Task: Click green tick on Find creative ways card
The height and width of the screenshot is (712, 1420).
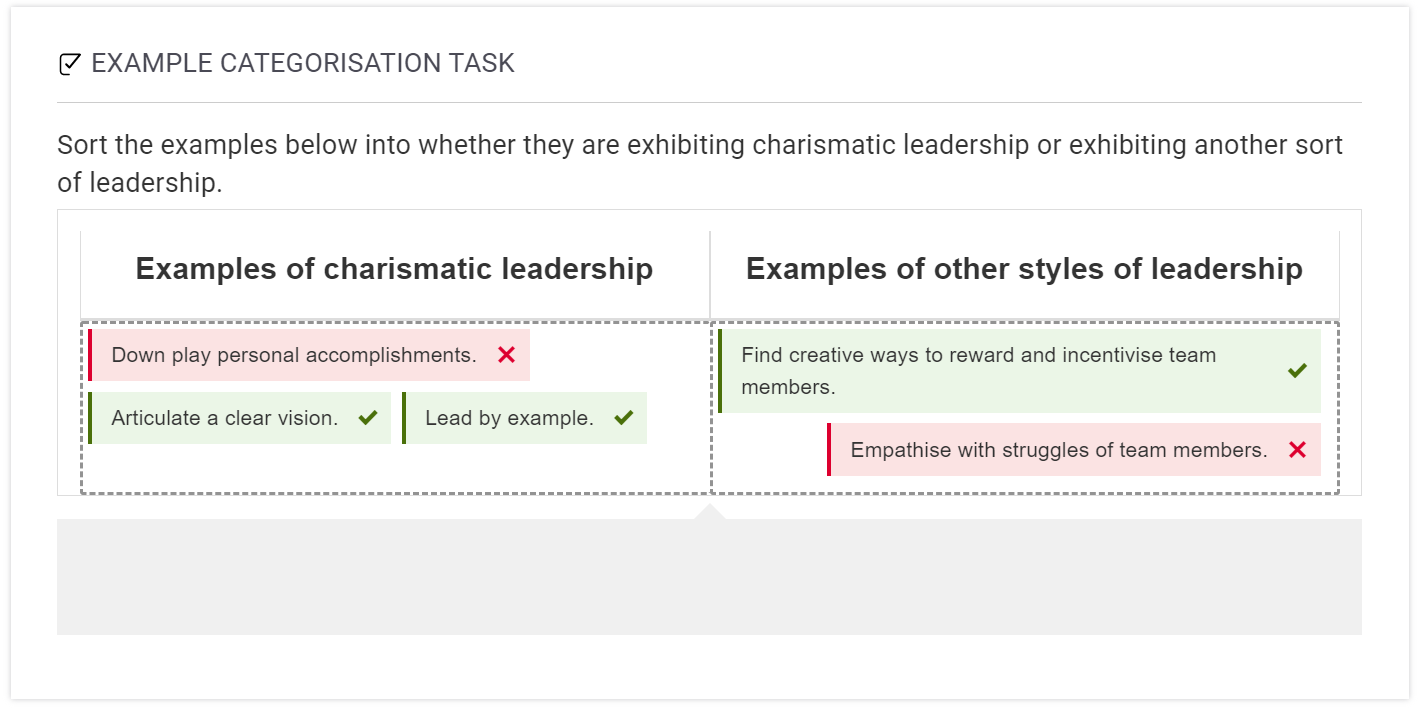Action: 1297,371
